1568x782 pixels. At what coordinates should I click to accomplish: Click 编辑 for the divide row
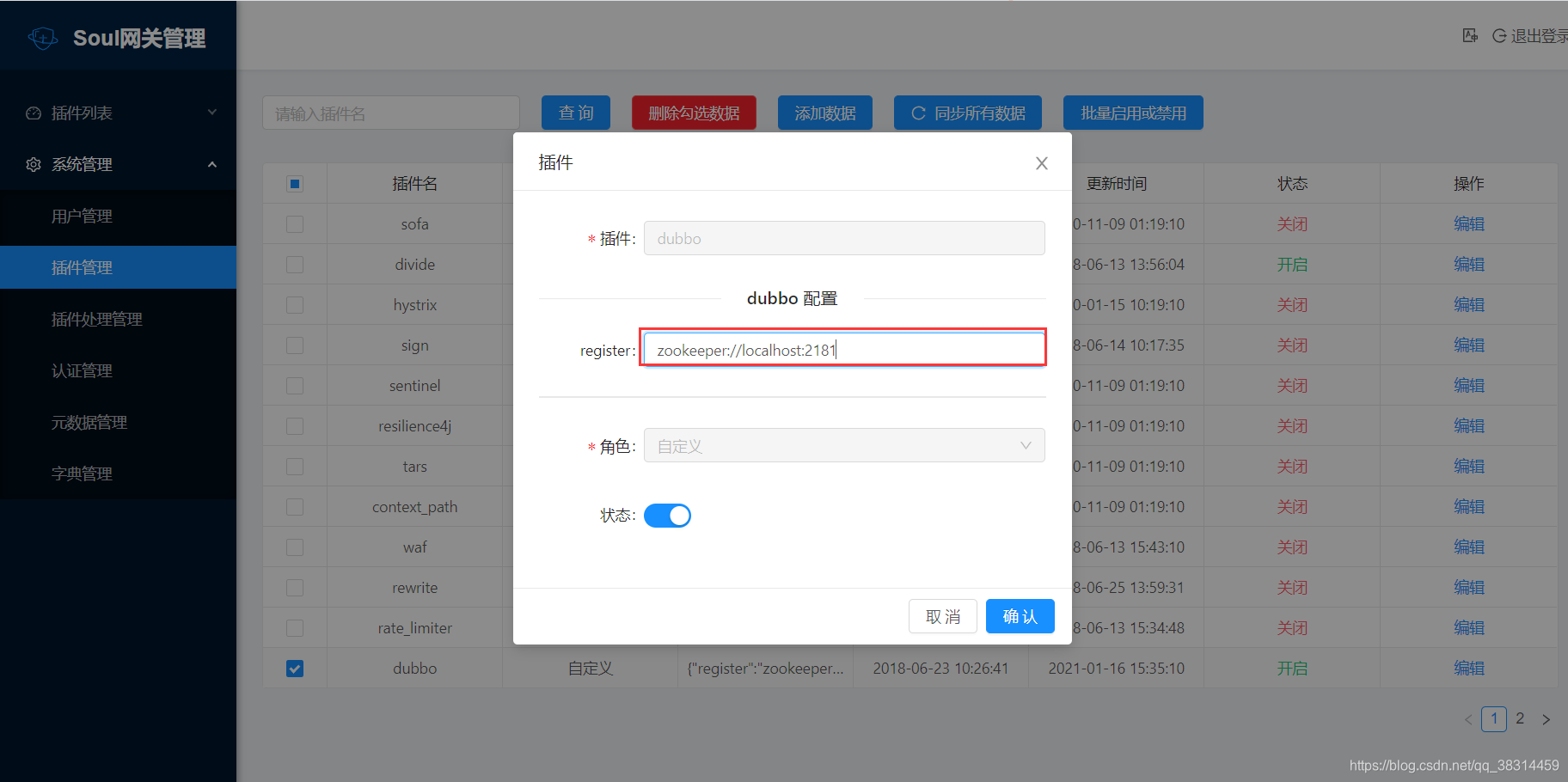1469,265
